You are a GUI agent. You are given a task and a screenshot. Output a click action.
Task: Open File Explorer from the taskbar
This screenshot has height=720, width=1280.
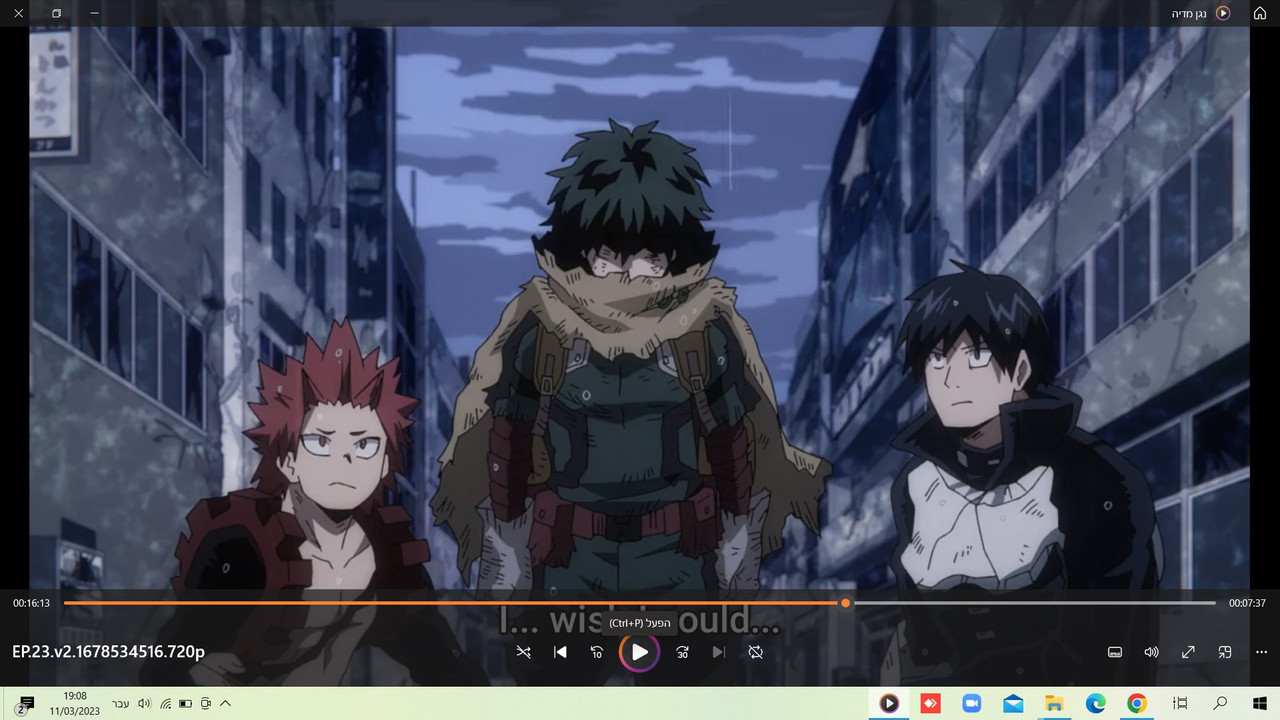coord(1054,703)
